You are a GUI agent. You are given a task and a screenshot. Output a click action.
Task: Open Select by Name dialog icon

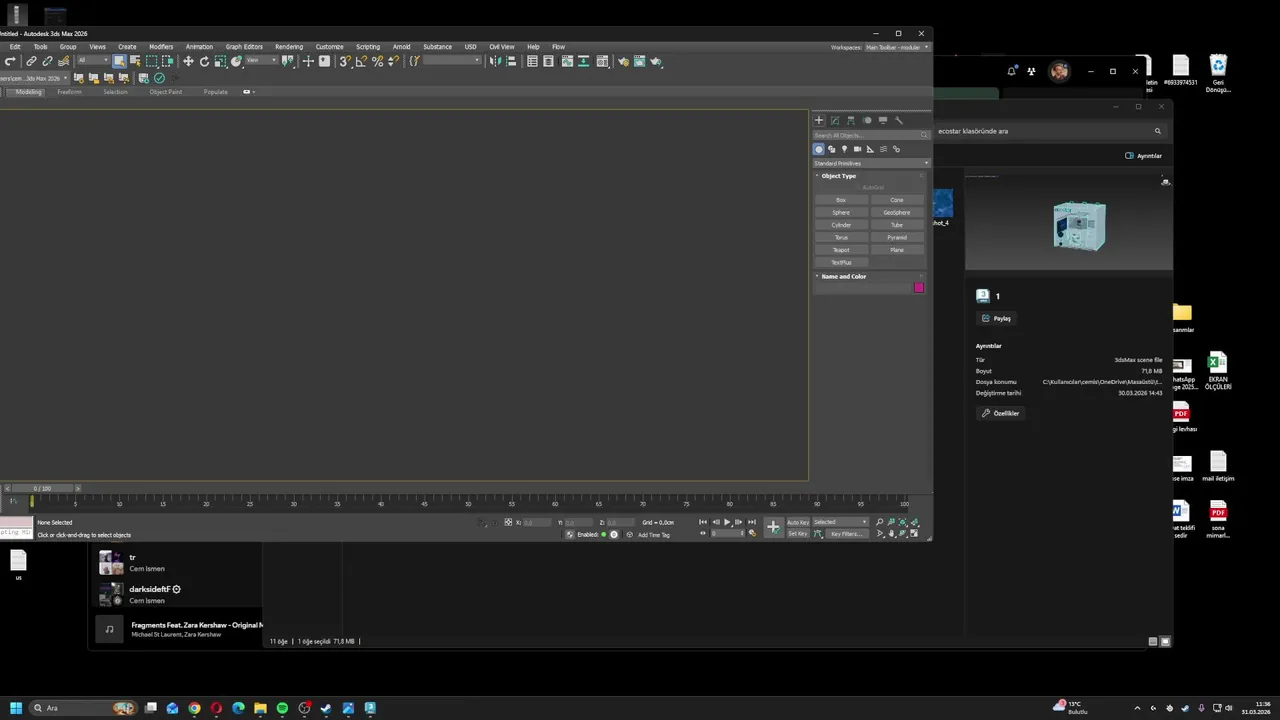point(135,61)
